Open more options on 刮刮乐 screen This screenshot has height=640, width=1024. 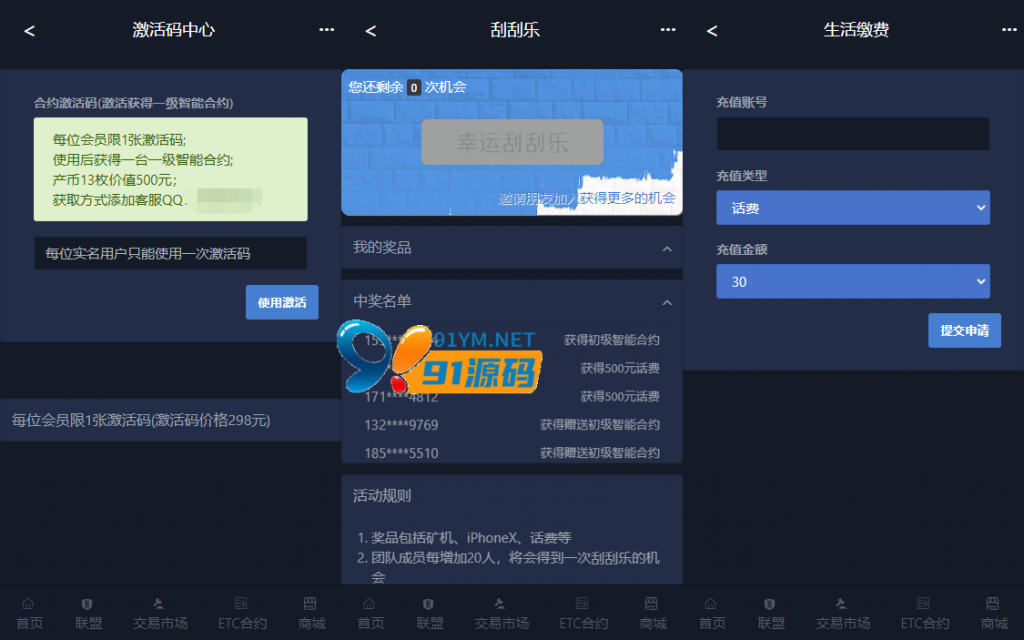[667, 29]
